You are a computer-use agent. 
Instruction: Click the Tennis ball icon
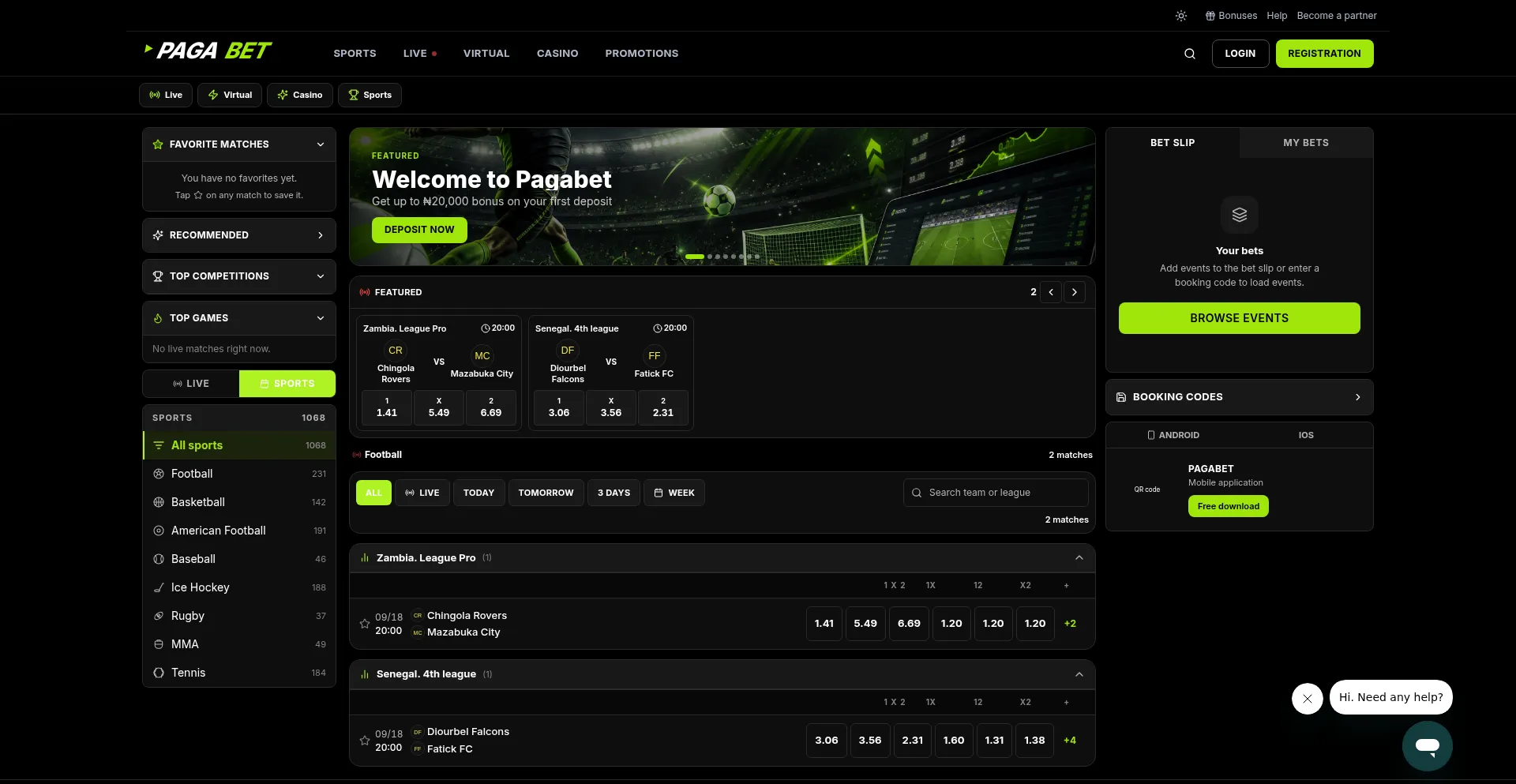pyautogui.click(x=159, y=673)
